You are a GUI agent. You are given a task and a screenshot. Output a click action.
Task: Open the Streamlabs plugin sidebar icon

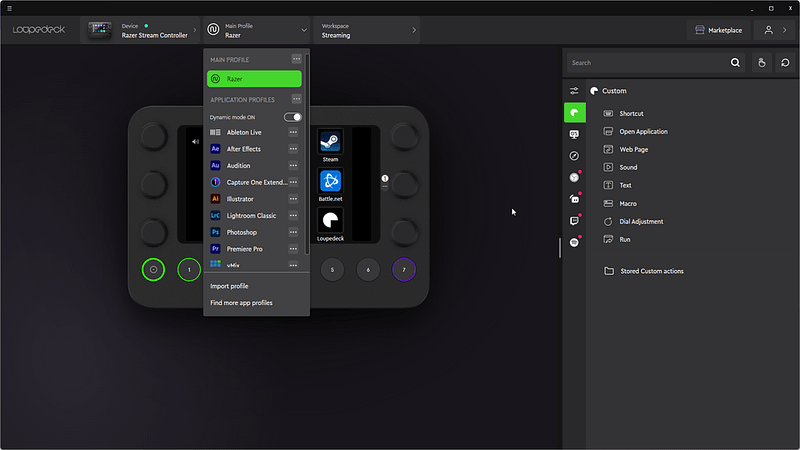(574, 199)
